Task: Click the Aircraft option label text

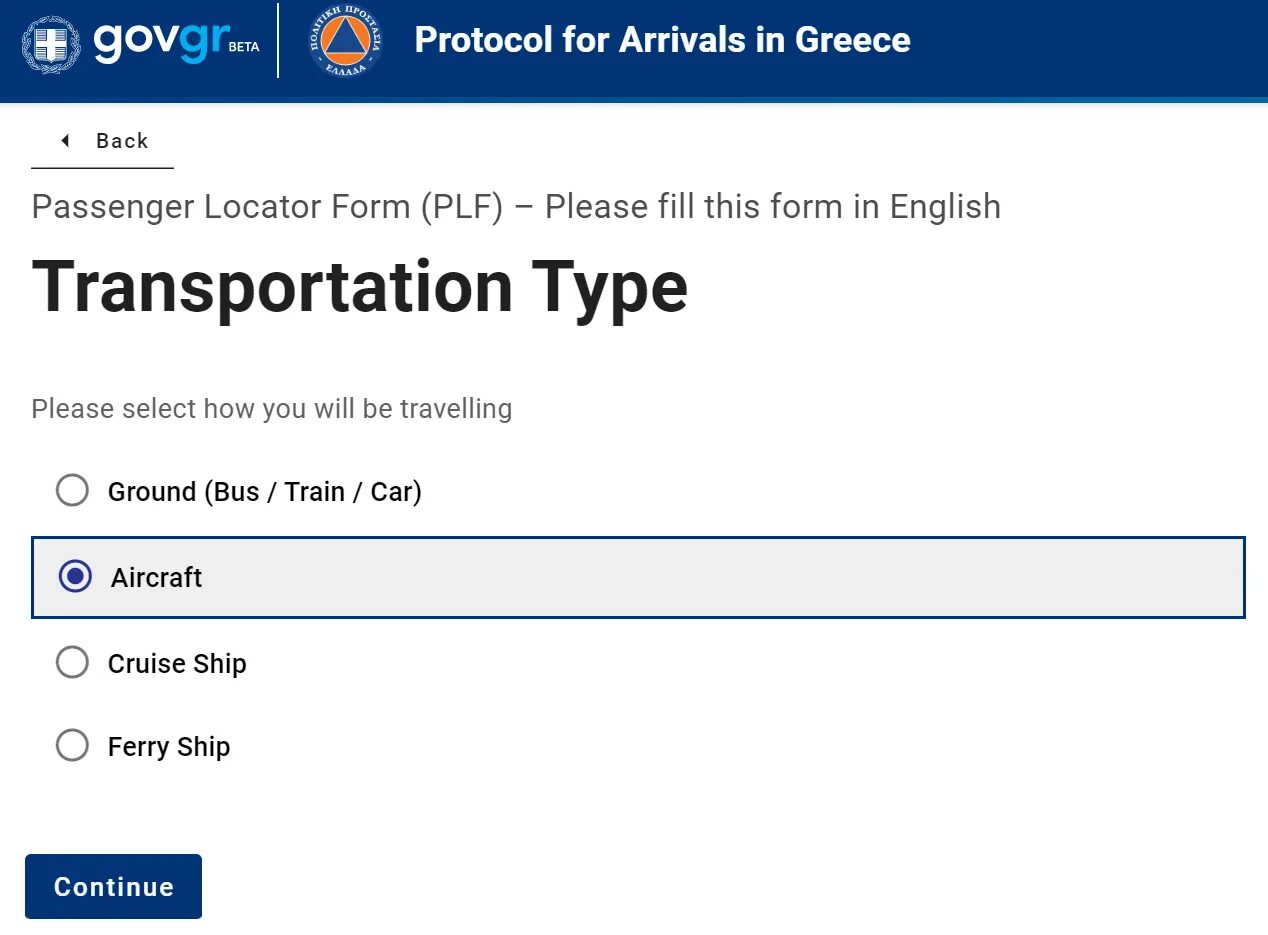Action: [157, 578]
